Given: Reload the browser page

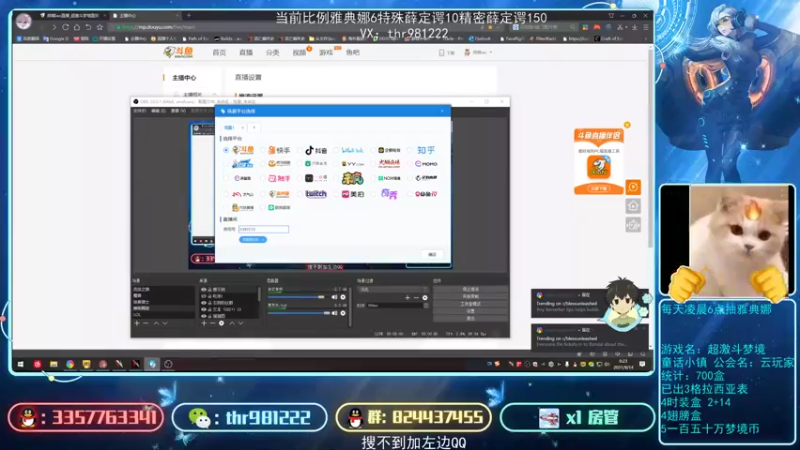Looking at the screenshot, I should pyautogui.click(x=65, y=27).
